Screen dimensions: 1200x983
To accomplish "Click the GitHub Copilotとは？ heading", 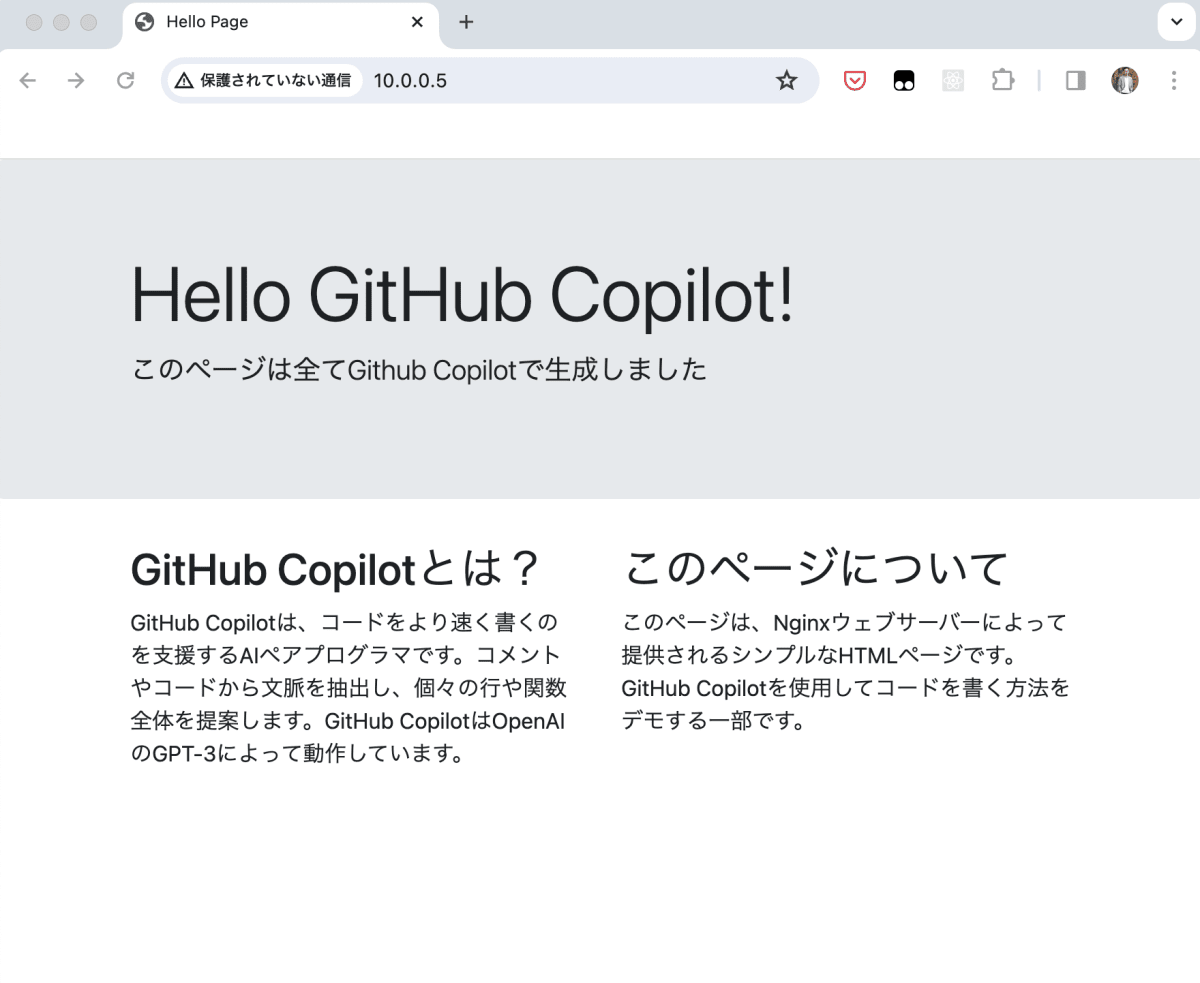I will (x=336, y=569).
